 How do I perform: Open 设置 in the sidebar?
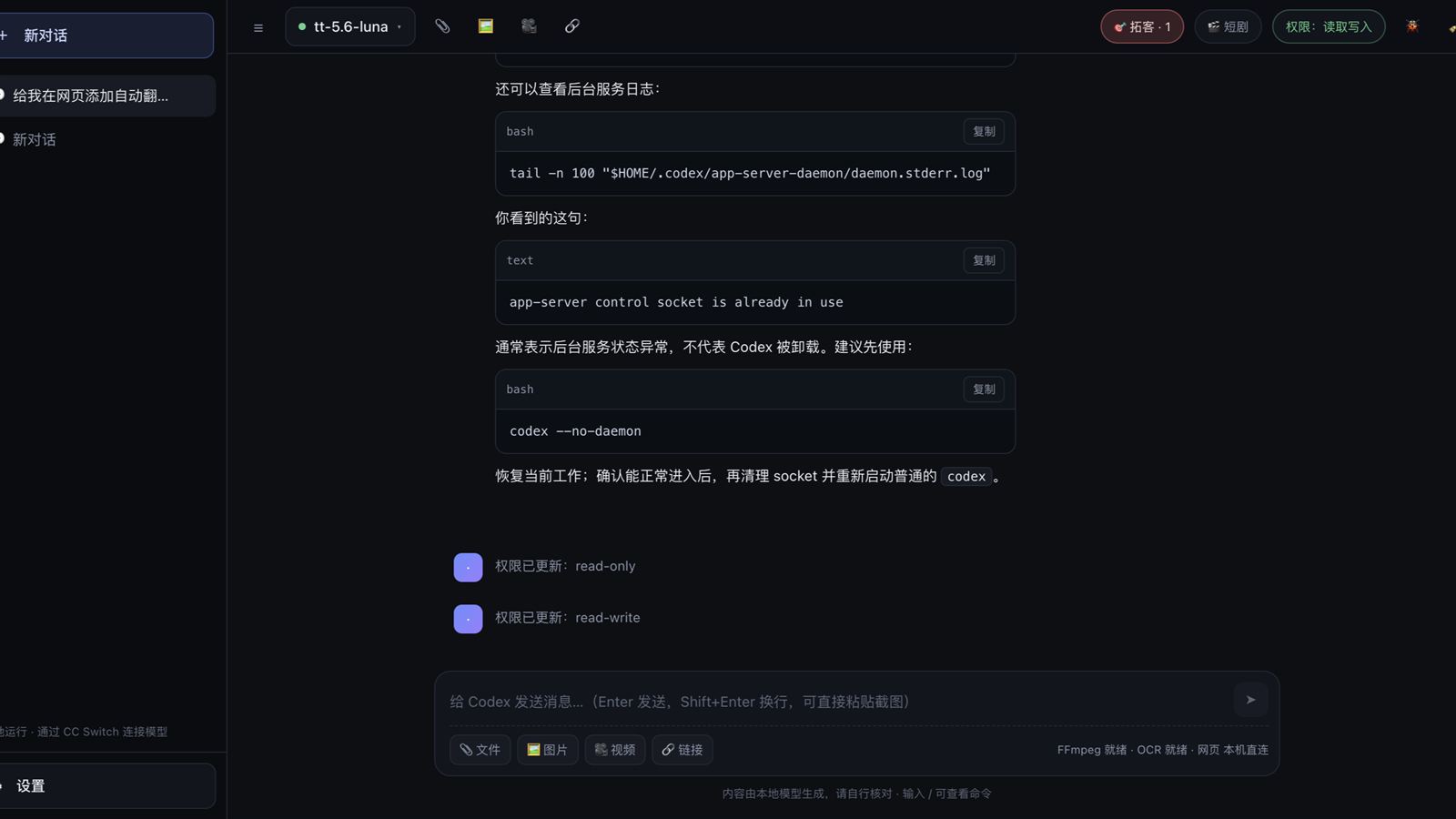[x=106, y=785]
